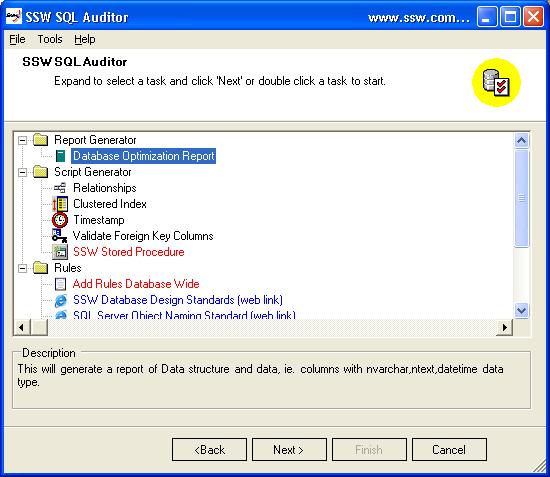550x477 pixels.
Task: Click the yellow database checklist logo
Action: pyautogui.click(x=496, y=82)
